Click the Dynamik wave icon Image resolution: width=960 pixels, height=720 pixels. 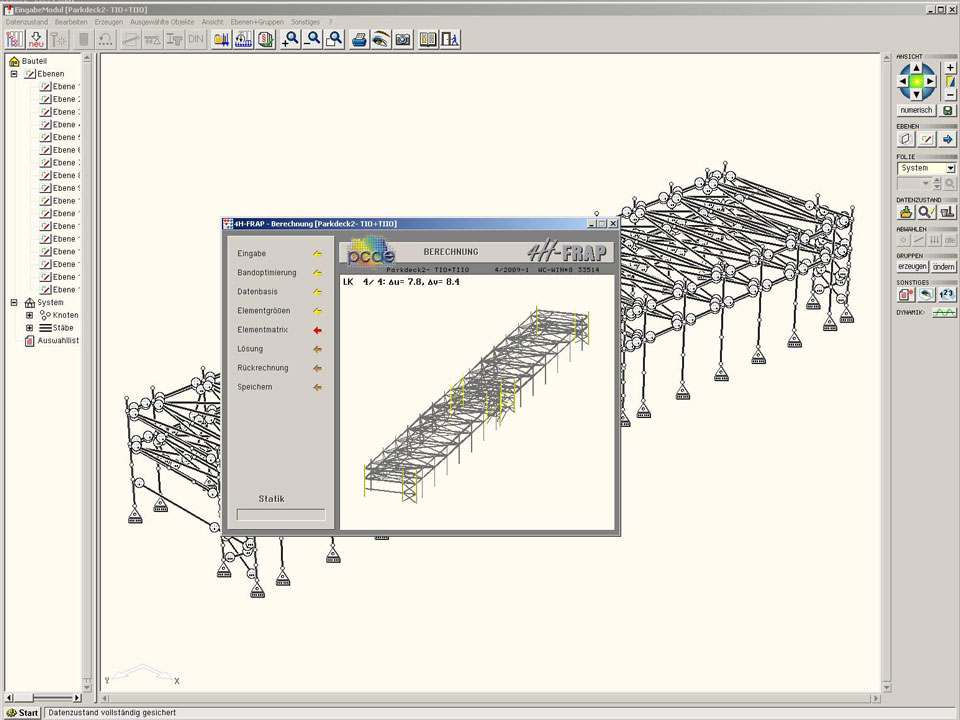point(945,313)
